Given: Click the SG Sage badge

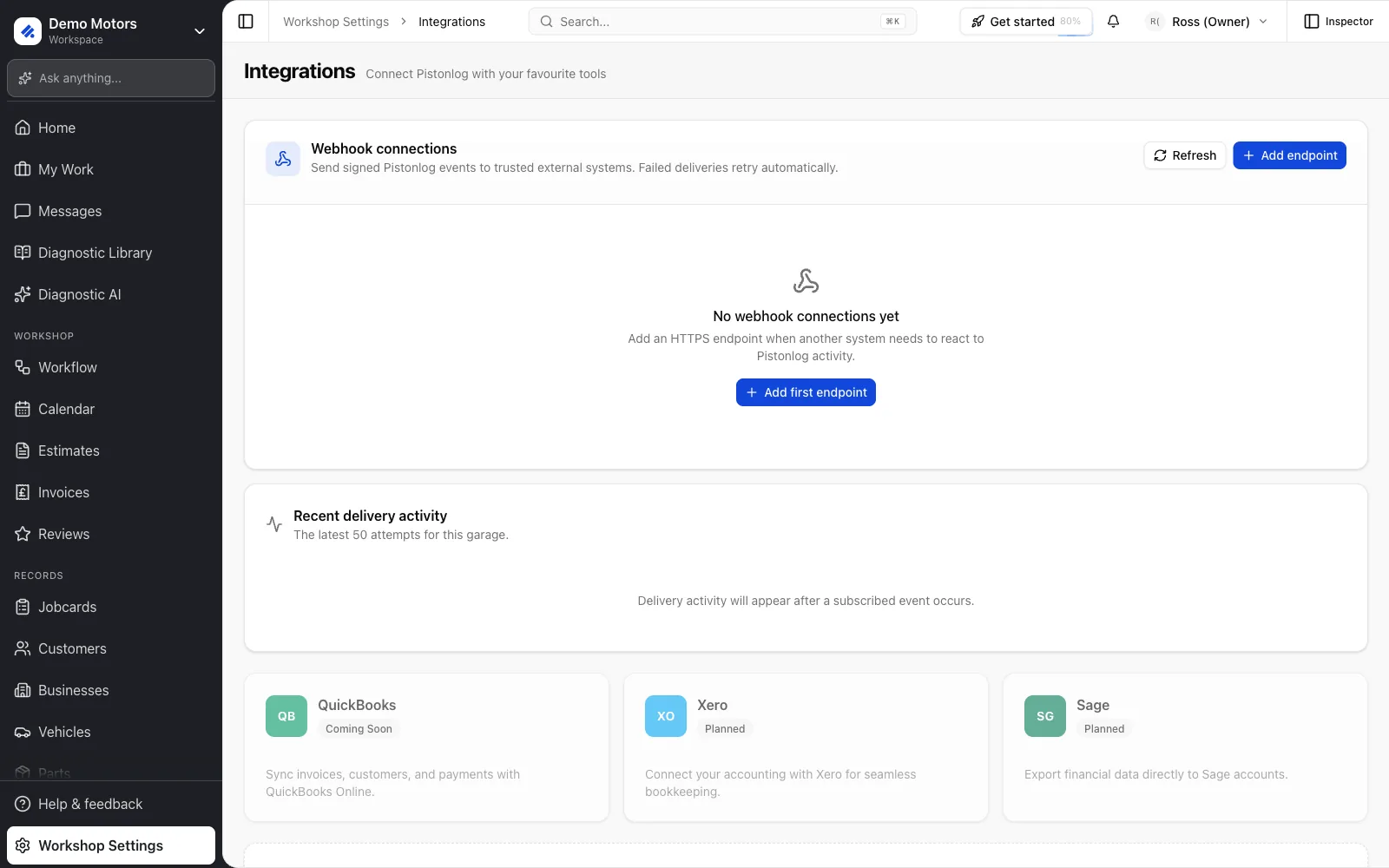Looking at the screenshot, I should [1045, 716].
